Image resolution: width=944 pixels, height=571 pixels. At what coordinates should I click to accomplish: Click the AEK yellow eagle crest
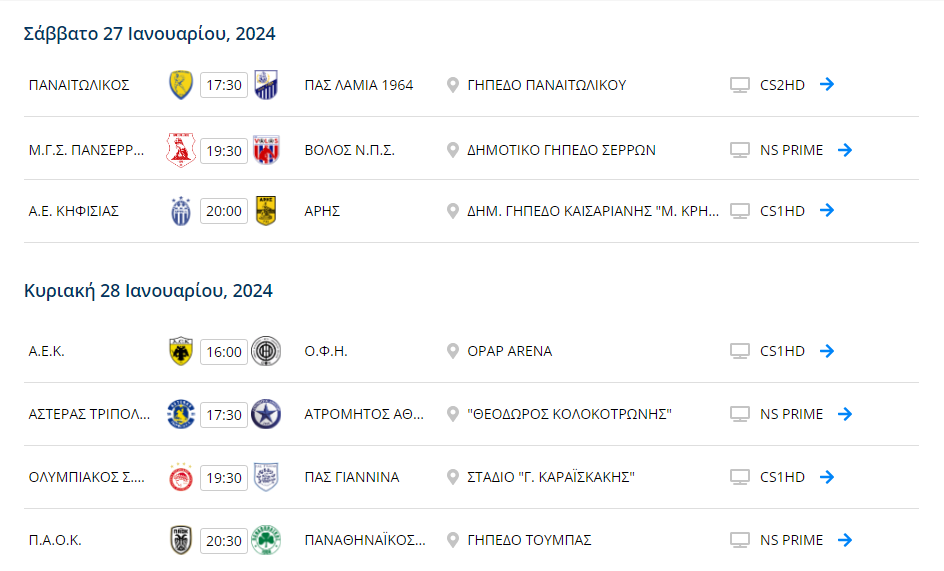(x=181, y=351)
